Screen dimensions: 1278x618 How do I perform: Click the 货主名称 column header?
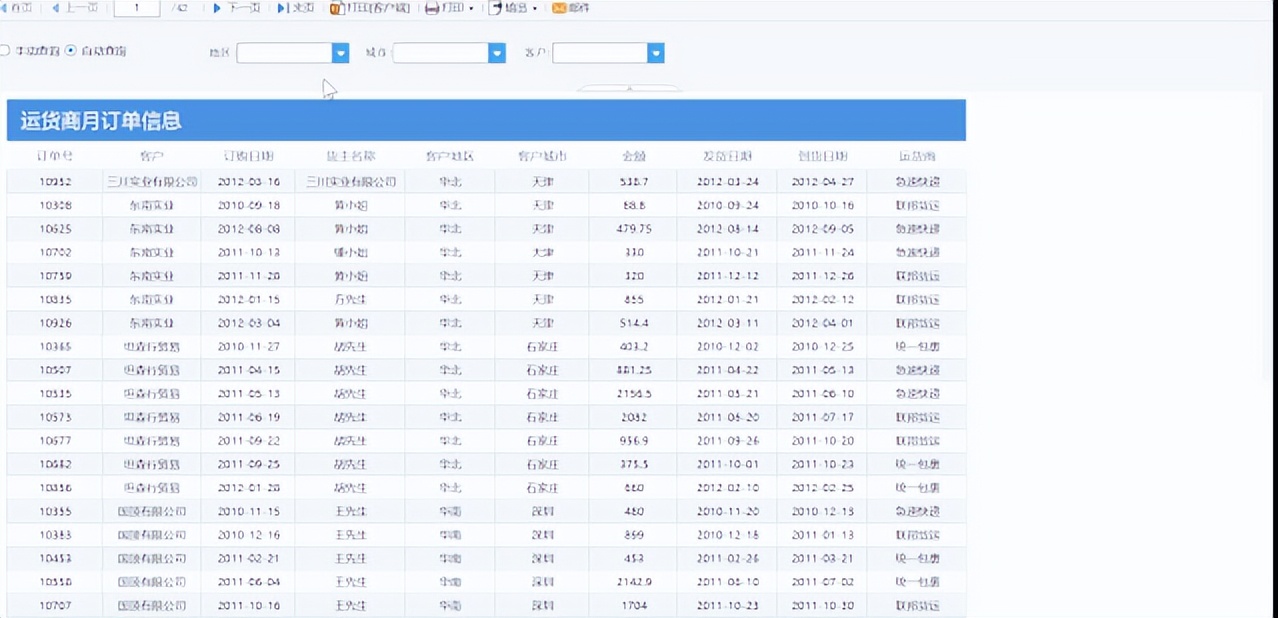pyautogui.click(x=351, y=157)
